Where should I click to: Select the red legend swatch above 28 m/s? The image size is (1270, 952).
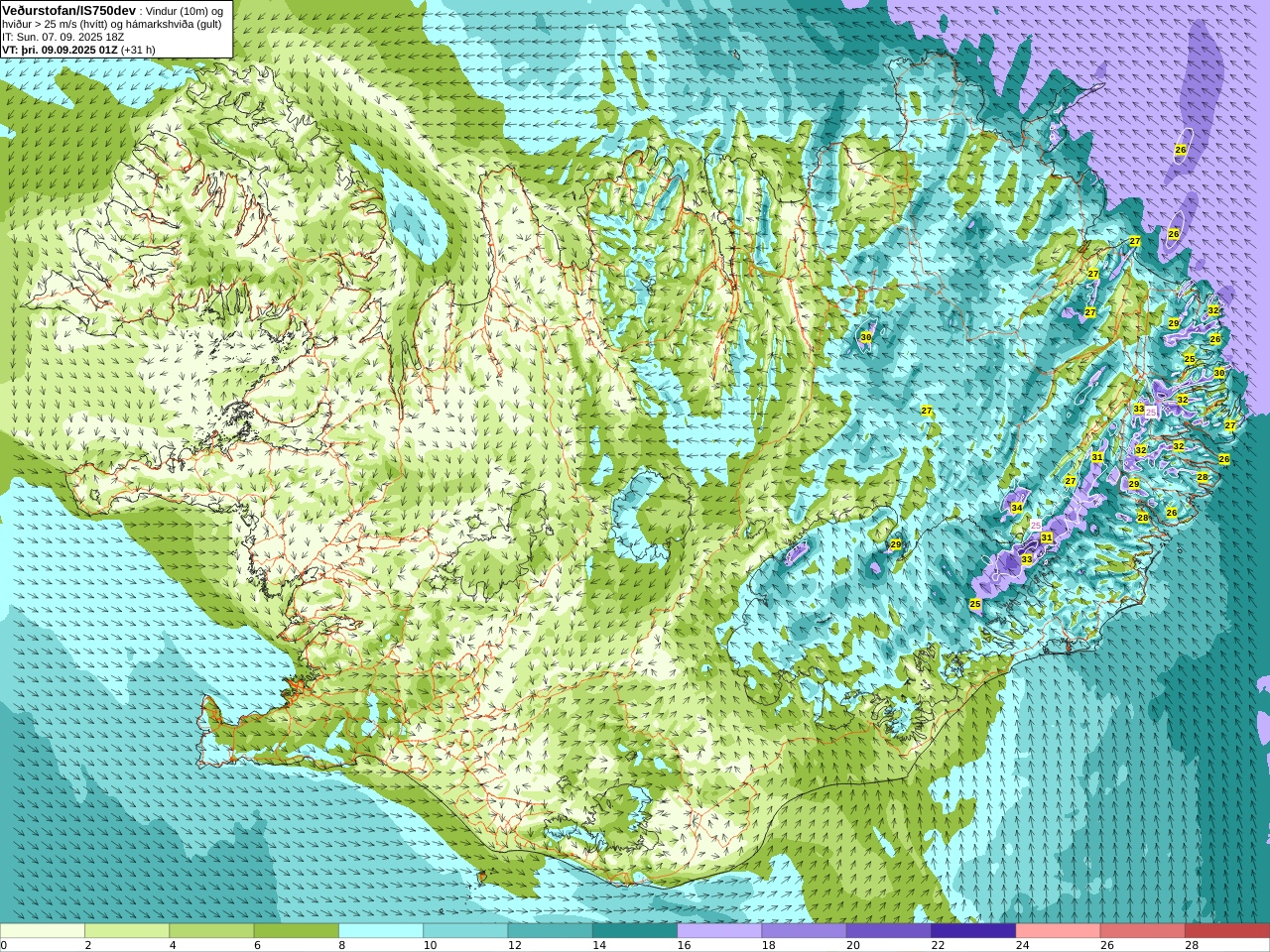1227,931
